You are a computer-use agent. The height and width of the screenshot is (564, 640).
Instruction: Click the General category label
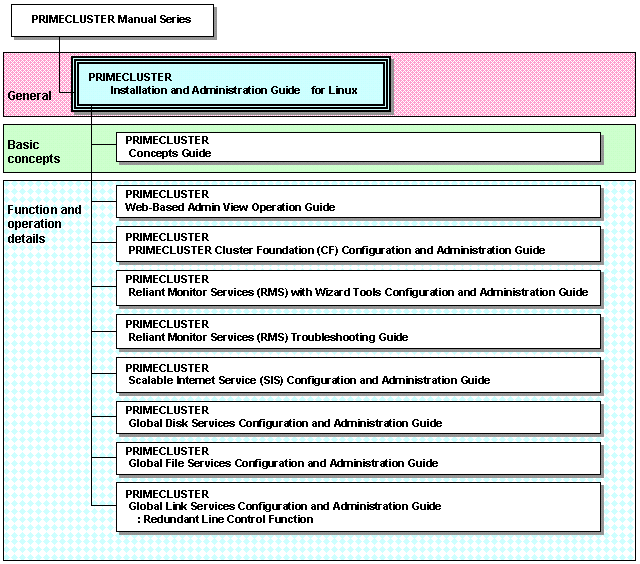click(x=29, y=96)
